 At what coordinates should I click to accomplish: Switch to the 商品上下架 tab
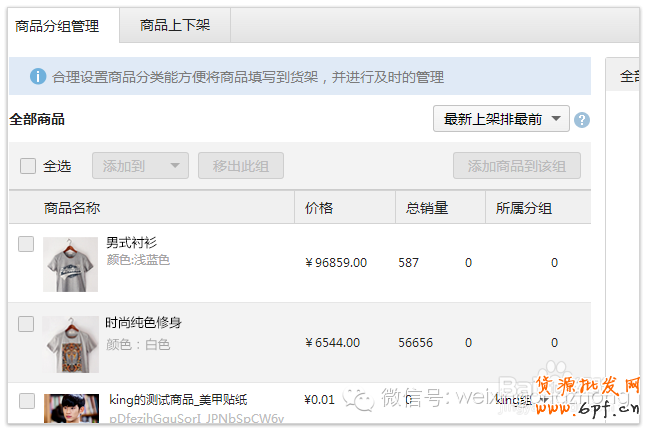click(175, 25)
